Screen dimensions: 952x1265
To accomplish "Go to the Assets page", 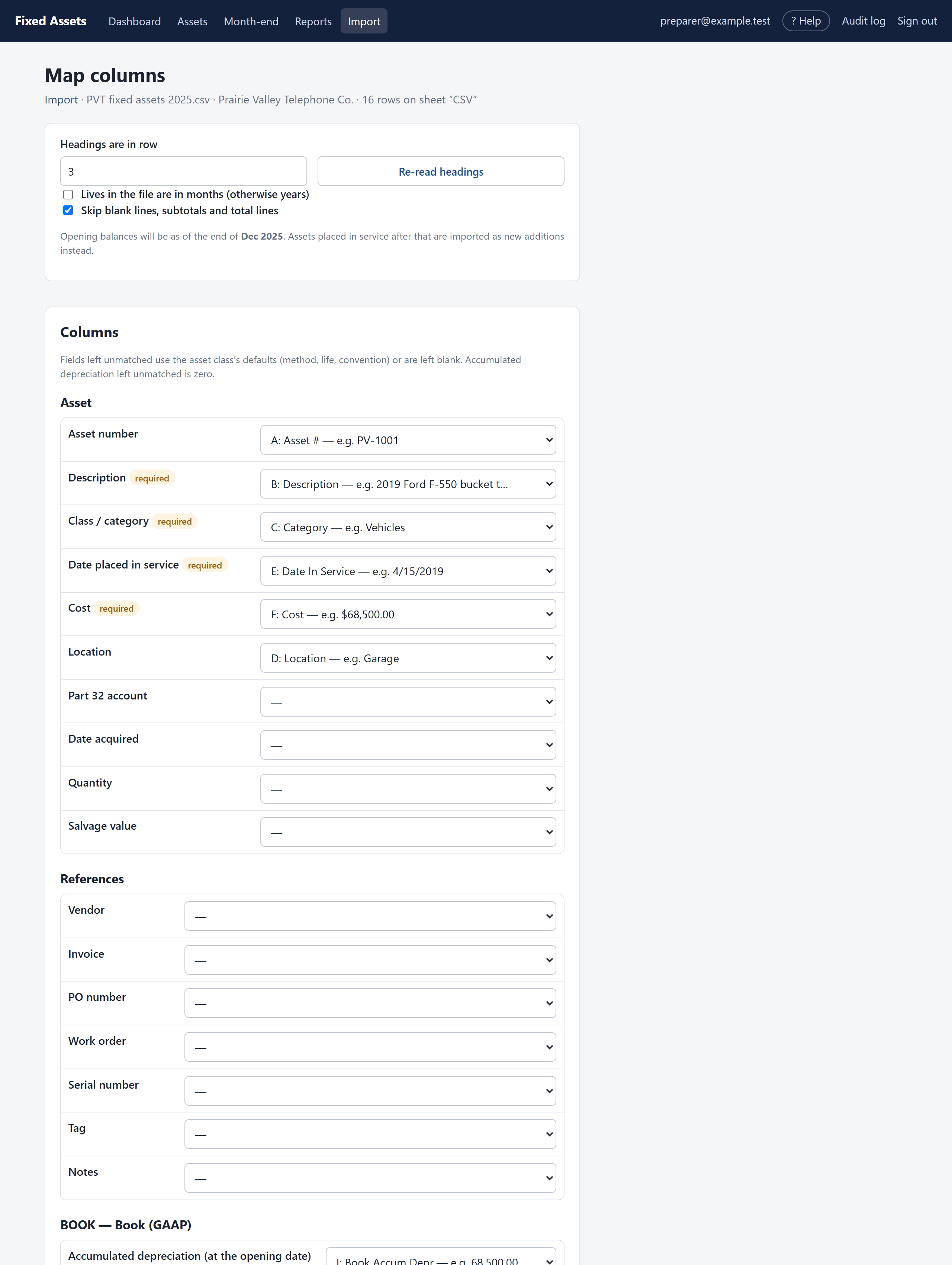I will point(192,21).
